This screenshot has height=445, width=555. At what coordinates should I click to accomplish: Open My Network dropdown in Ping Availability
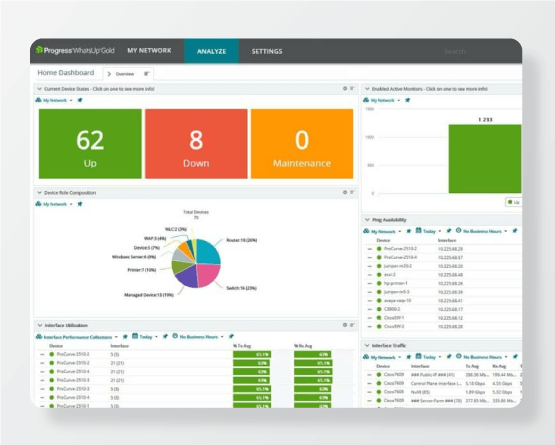click(383, 232)
